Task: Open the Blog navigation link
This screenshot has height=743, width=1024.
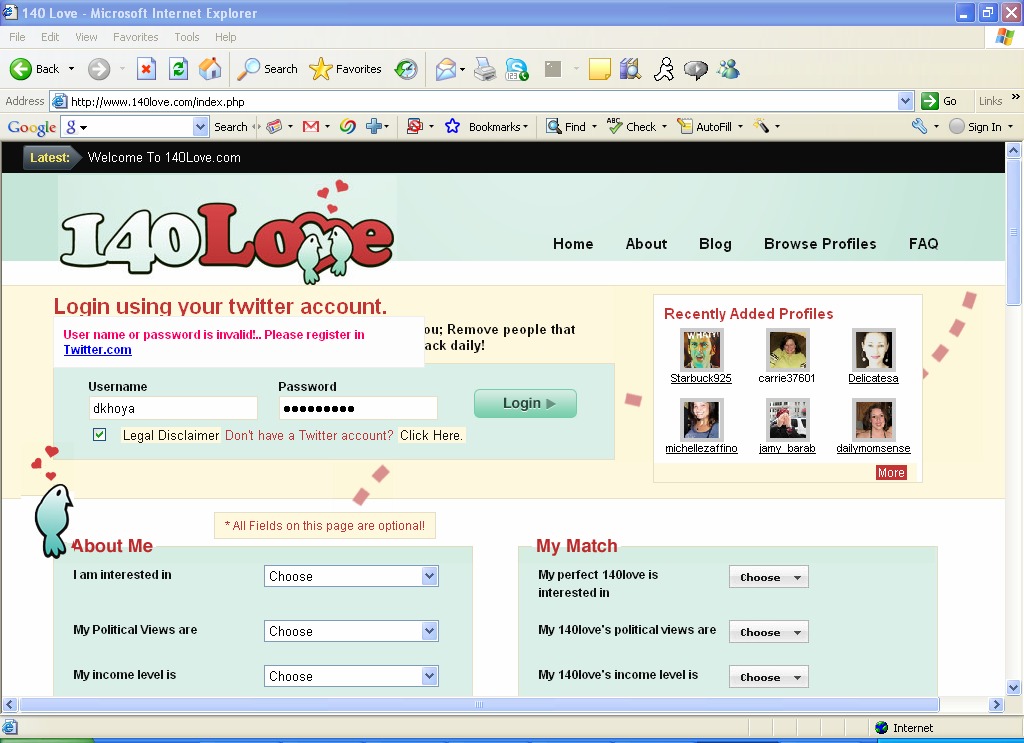Action: click(715, 244)
